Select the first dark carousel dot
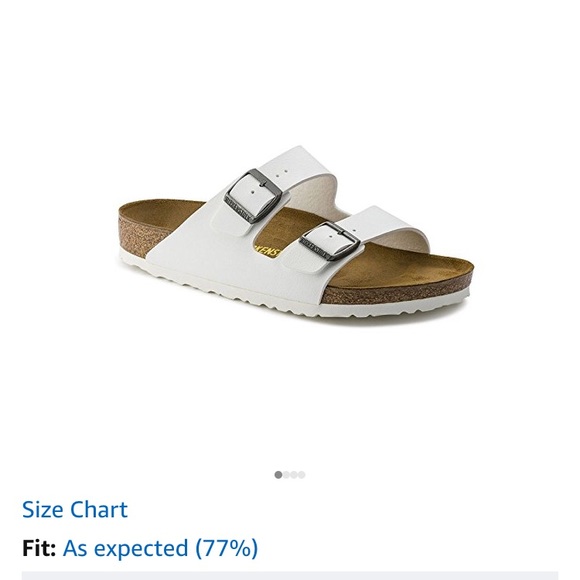 (278, 475)
